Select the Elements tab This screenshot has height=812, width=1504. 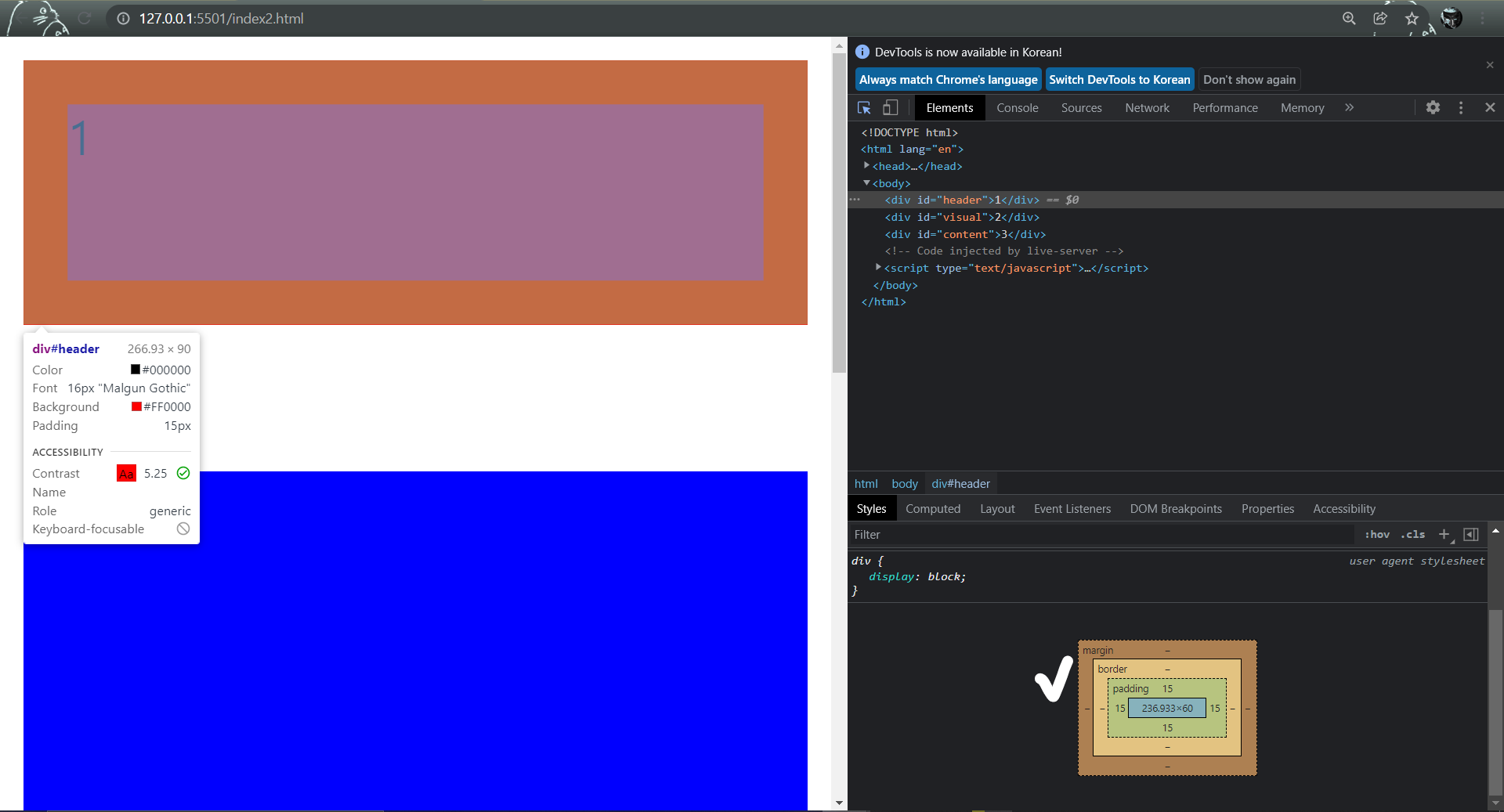[949, 108]
